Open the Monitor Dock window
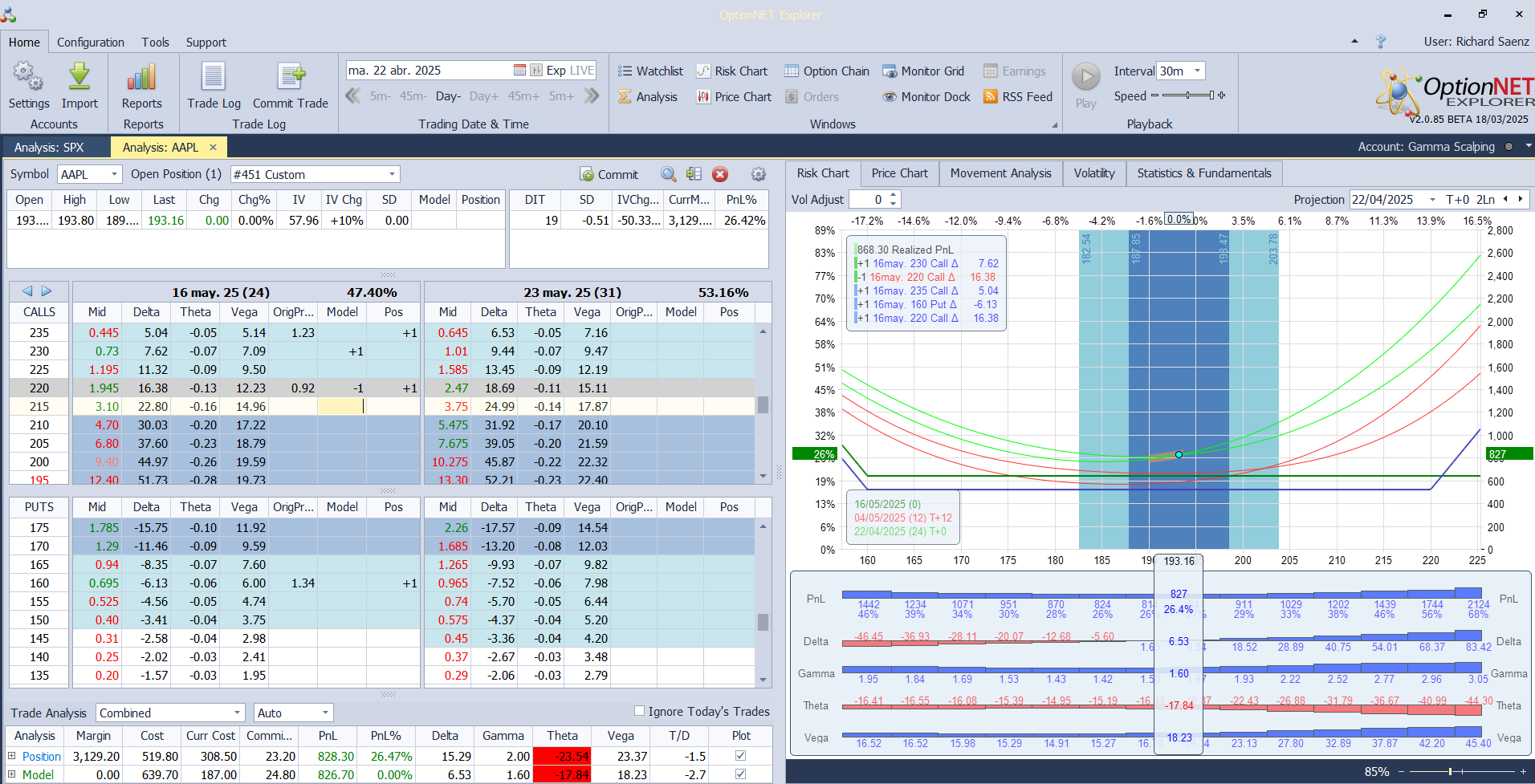The width and height of the screenshot is (1535, 784). (926, 97)
